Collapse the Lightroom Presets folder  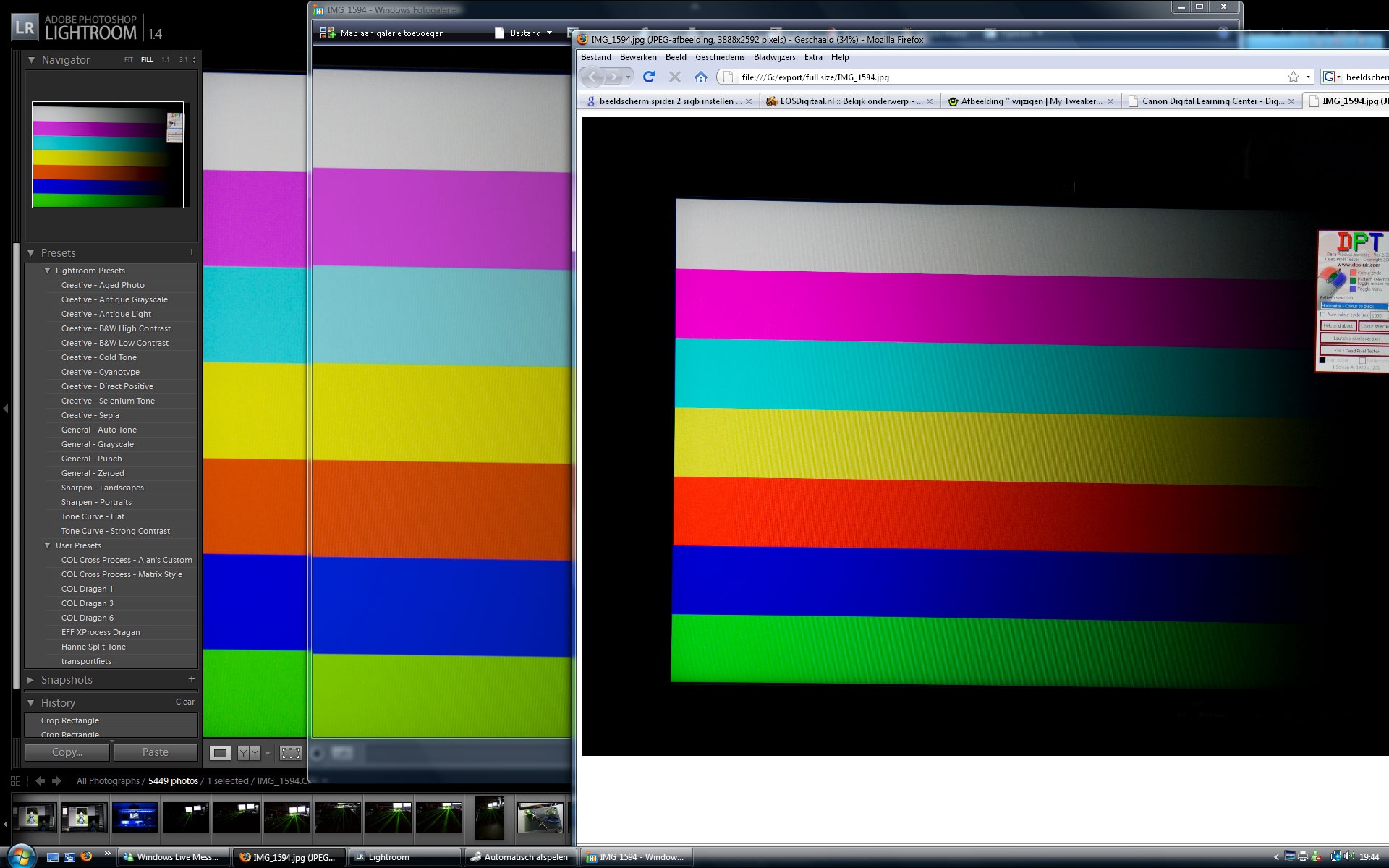48,271
